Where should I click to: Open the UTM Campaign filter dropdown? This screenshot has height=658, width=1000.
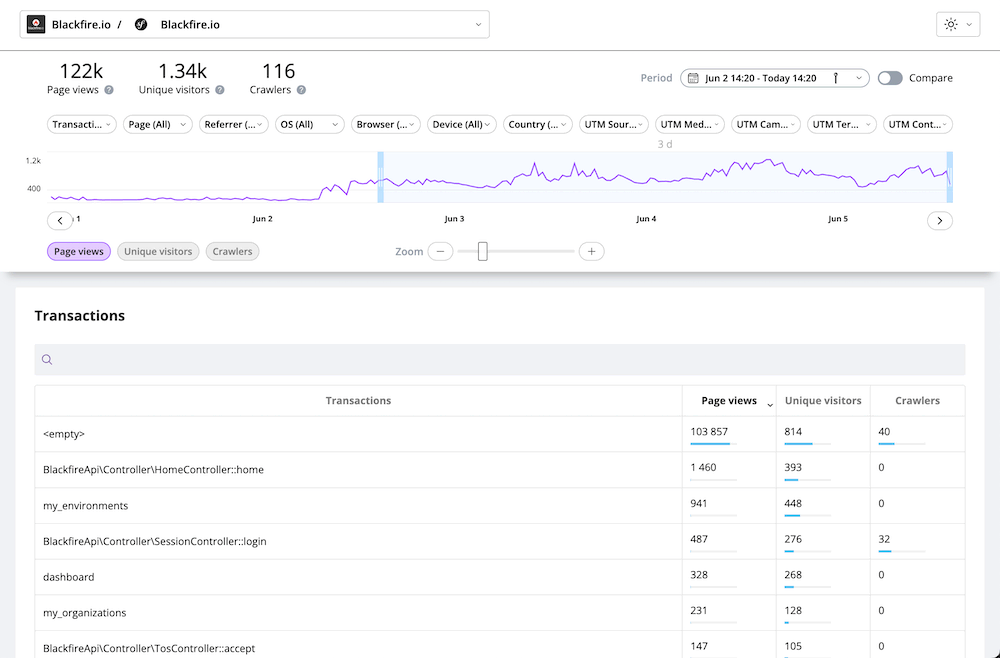click(x=765, y=124)
